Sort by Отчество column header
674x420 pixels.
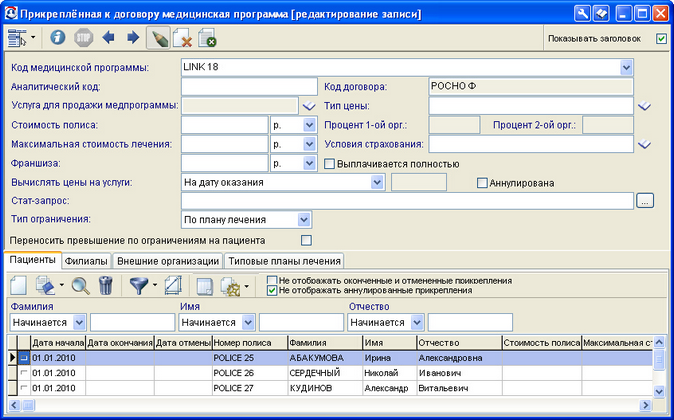click(x=459, y=343)
